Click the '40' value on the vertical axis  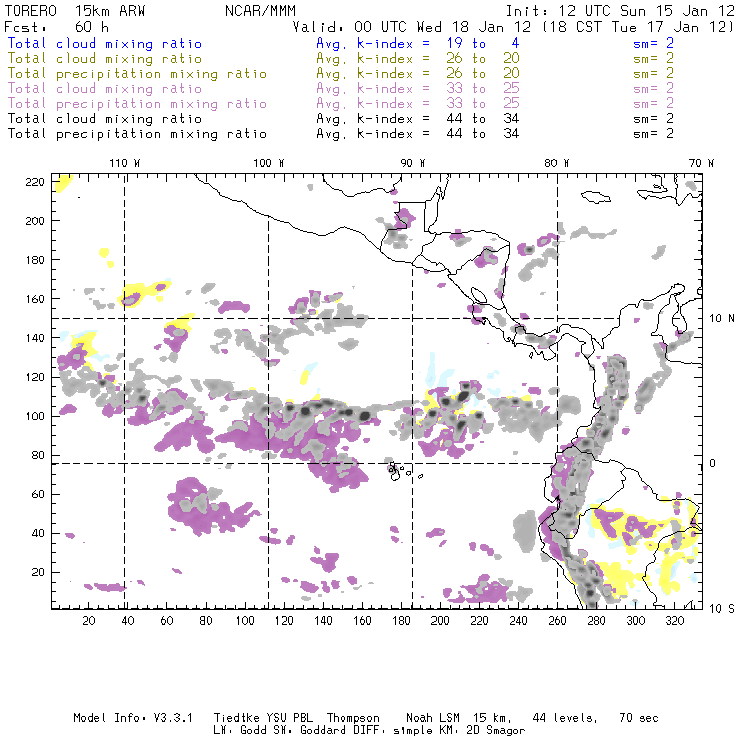tap(38, 533)
